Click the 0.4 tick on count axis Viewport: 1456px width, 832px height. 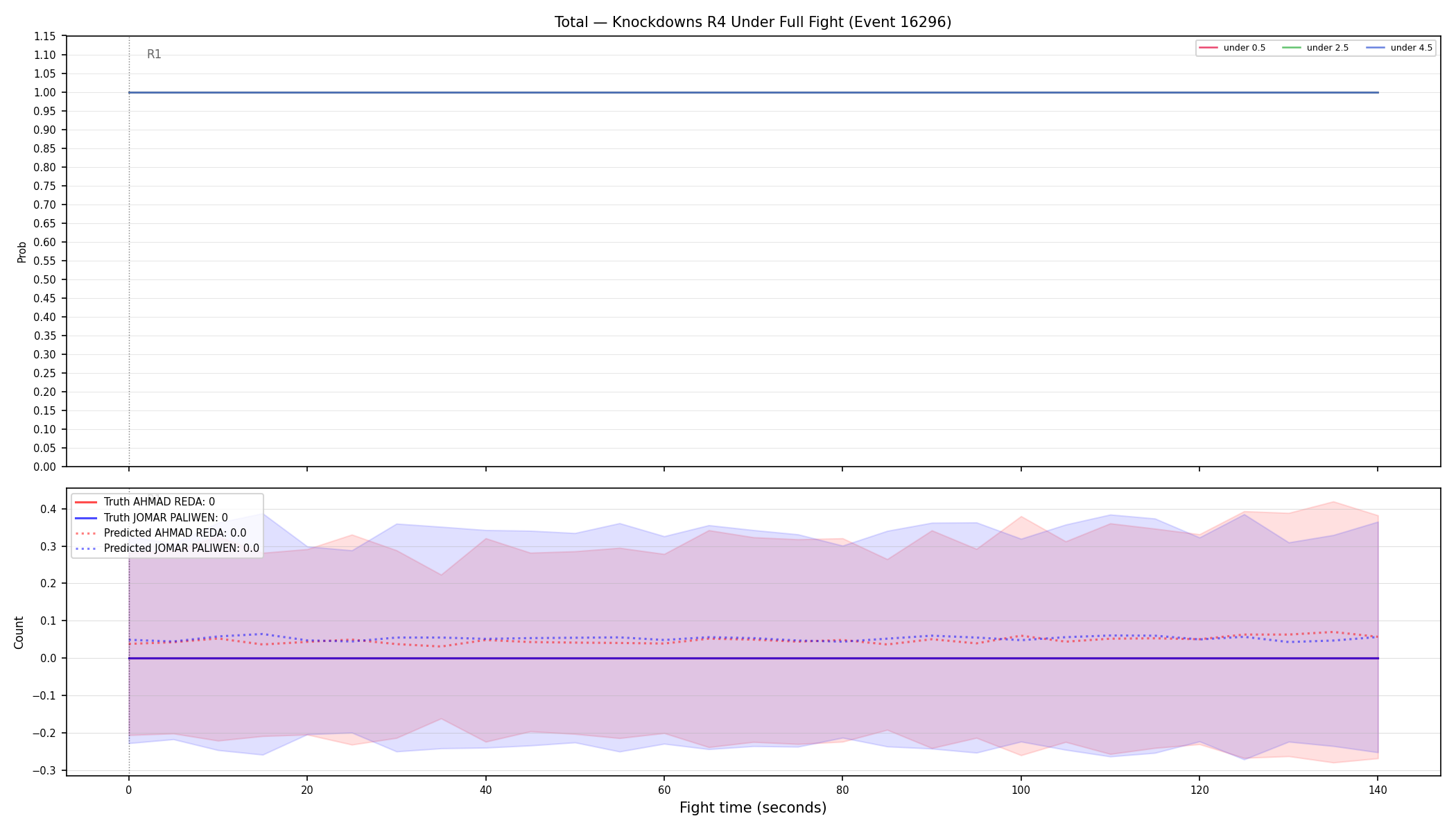pos(49,509)
